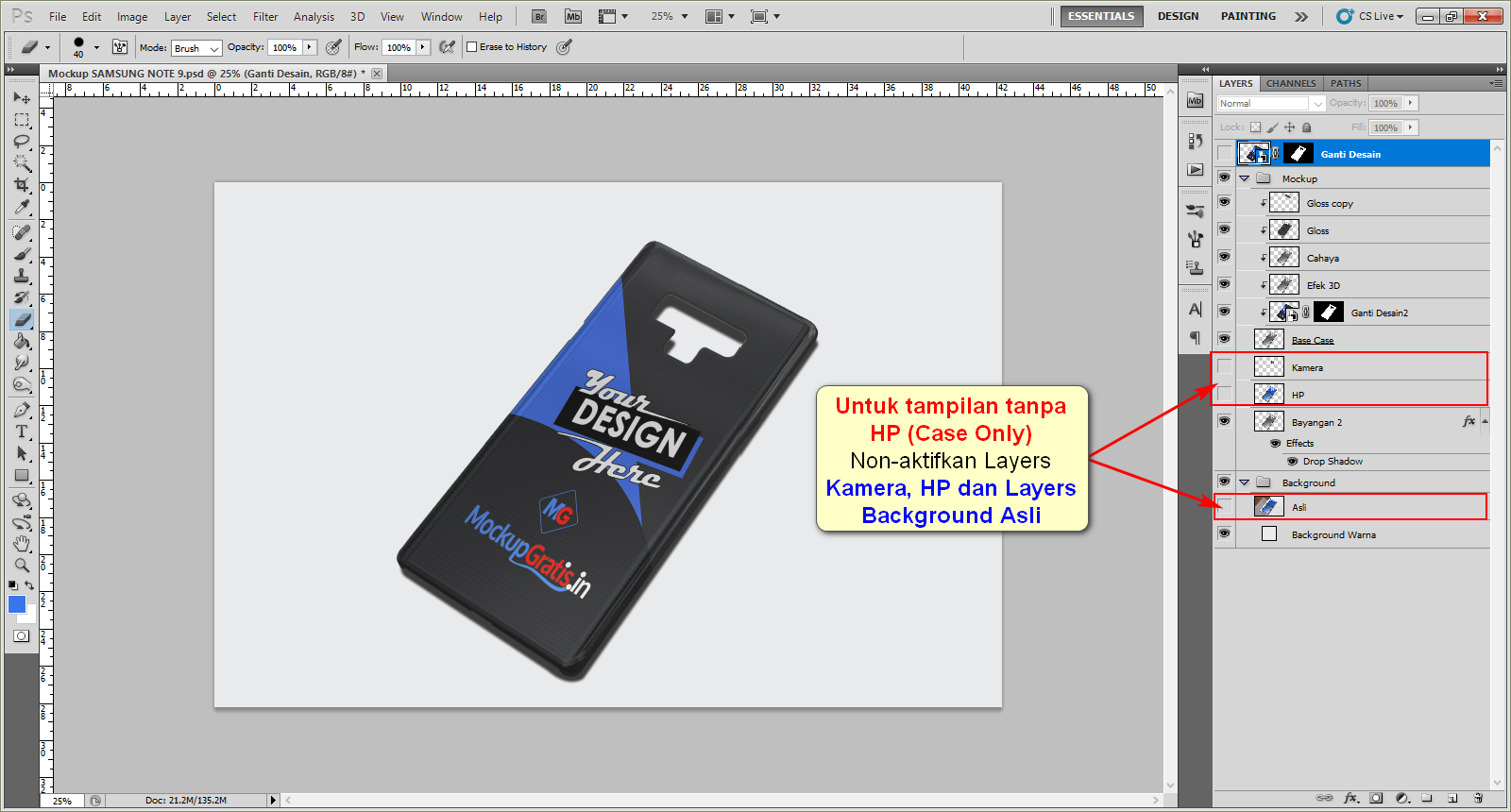
Task: Collapse the Background layer group
Action: (1245, 482)
